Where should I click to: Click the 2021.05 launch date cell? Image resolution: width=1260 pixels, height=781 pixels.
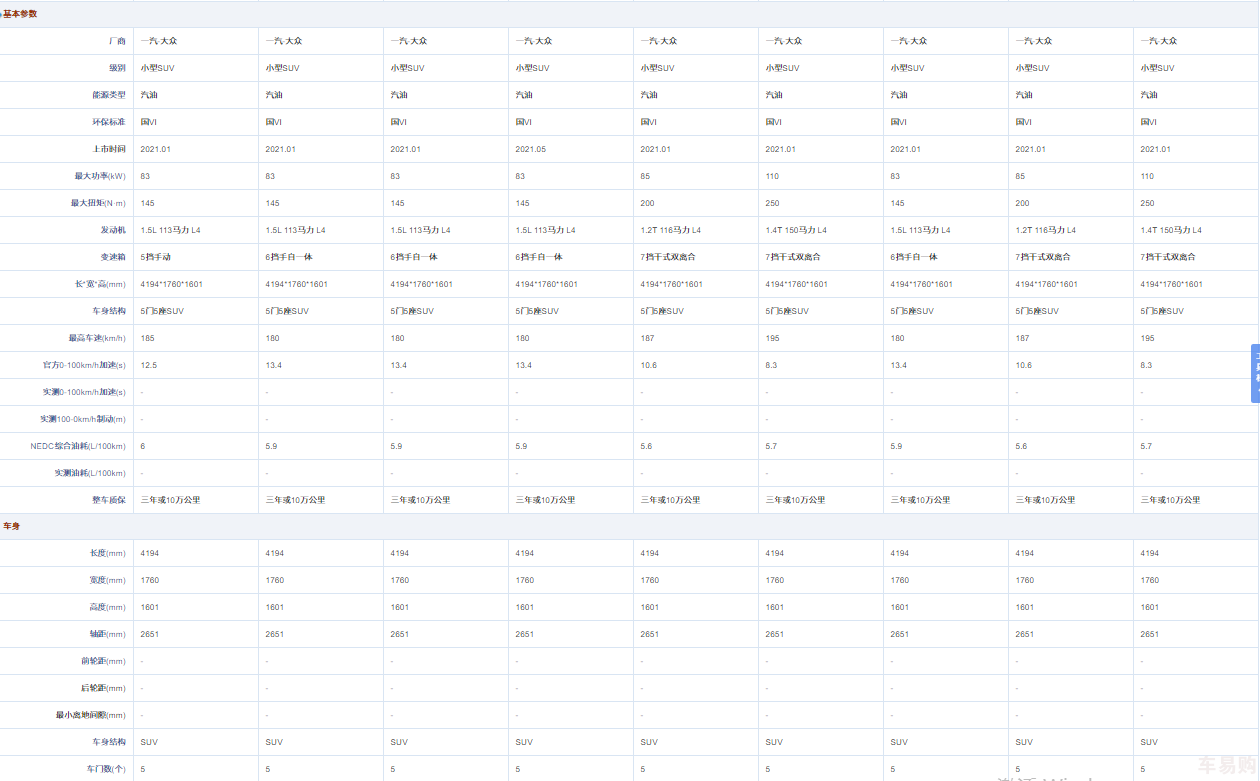530,149
